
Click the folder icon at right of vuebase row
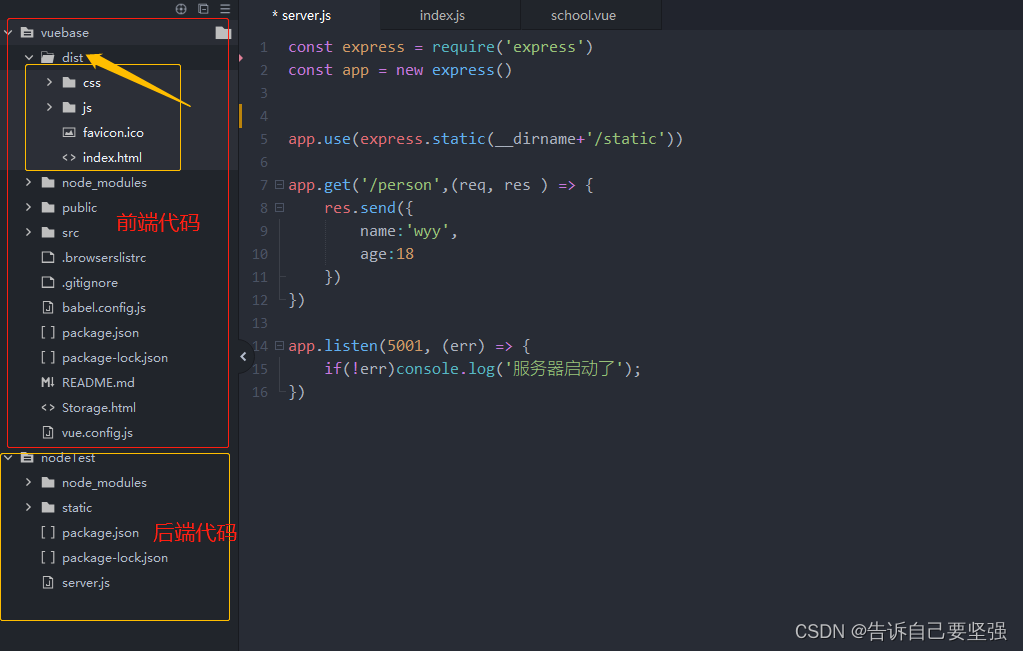point(223,33)
